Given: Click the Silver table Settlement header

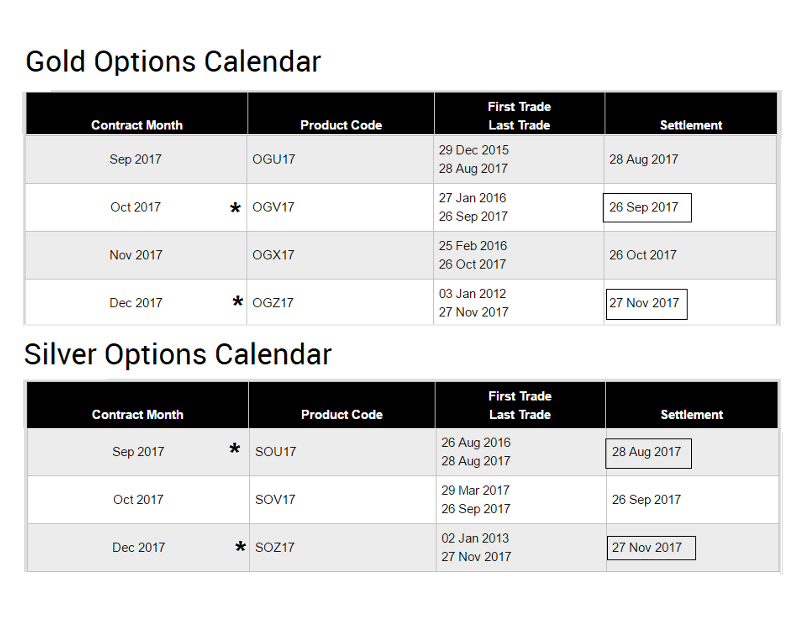Looking at the screenshot, I should point(691,414).
